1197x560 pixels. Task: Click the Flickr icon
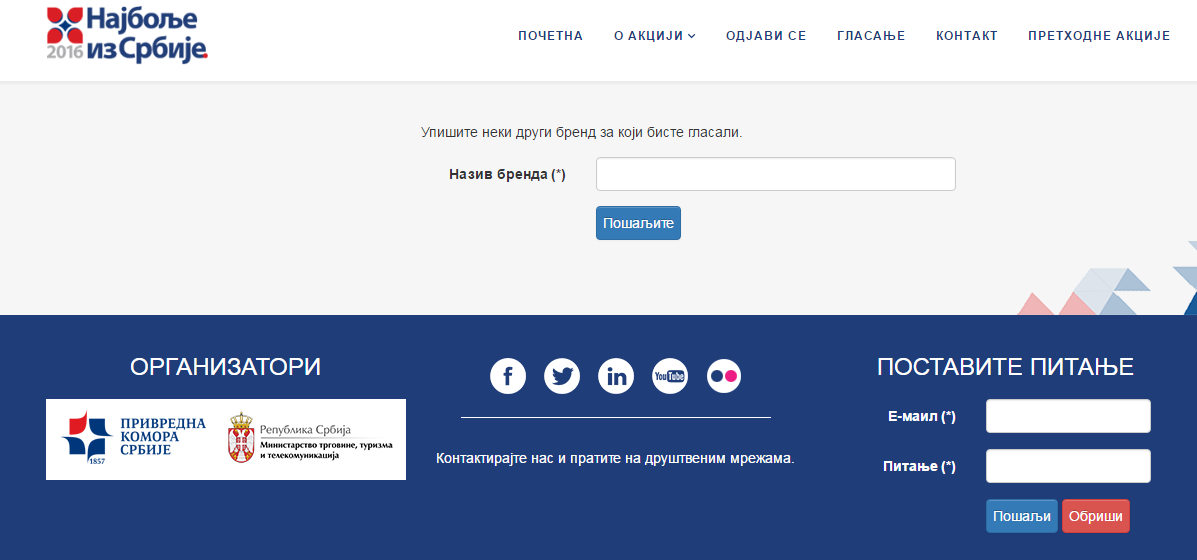point(724,376)
